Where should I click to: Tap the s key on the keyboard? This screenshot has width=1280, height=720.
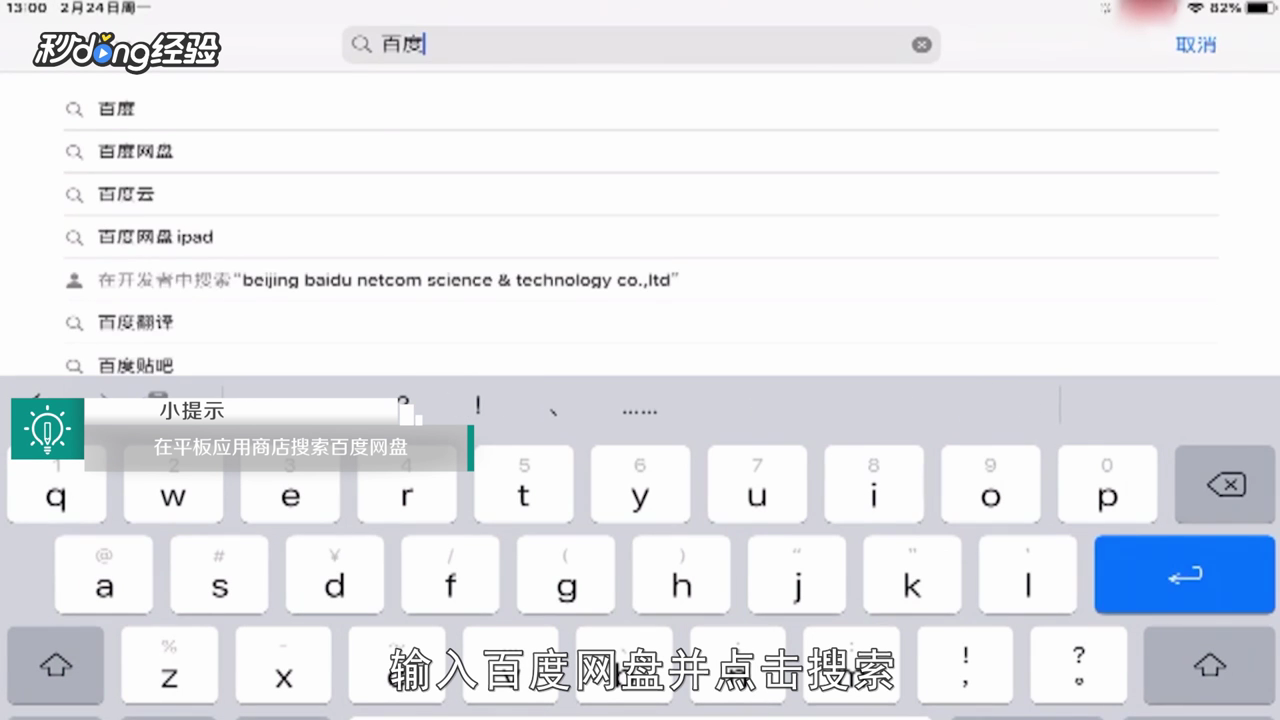[219, 575]
